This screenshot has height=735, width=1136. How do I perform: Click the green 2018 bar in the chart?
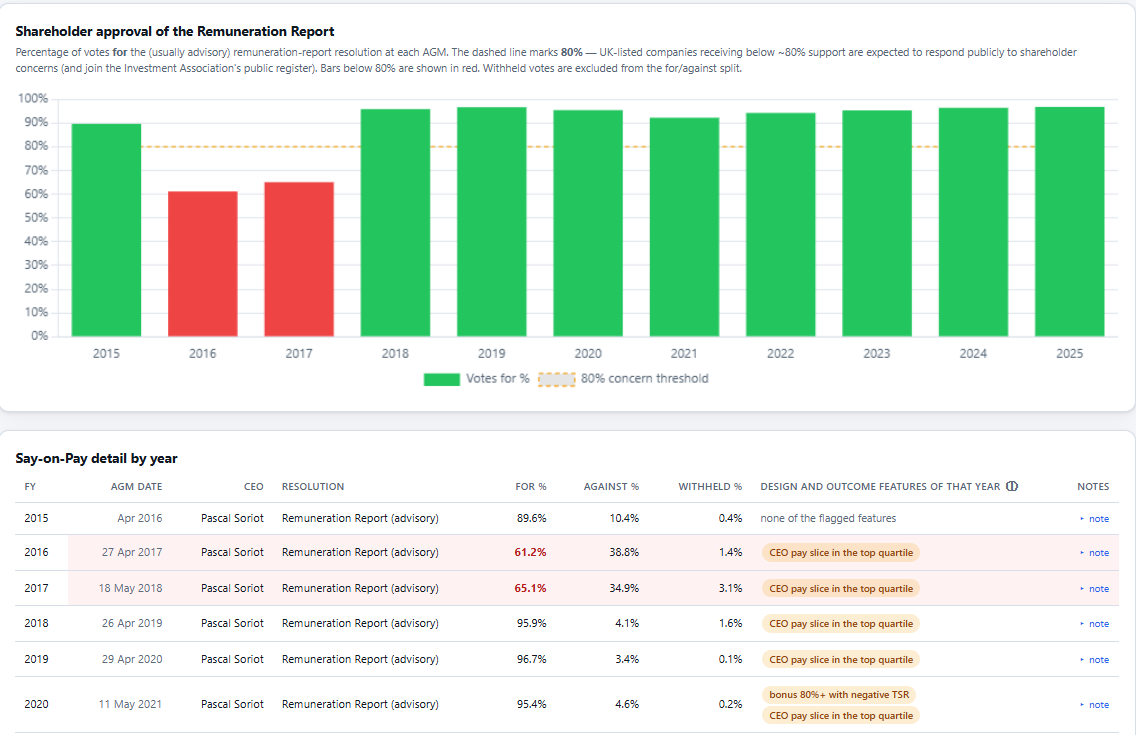point(396,222)
